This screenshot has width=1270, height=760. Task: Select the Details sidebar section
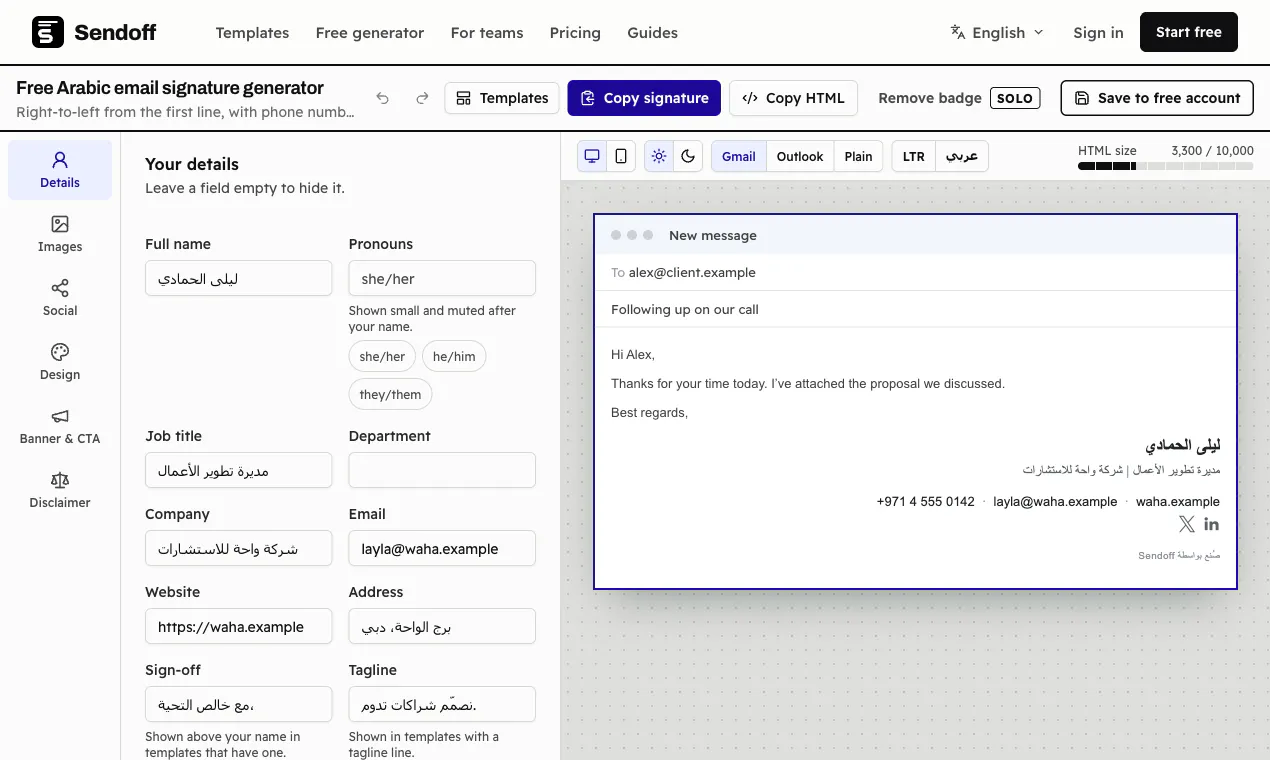[x=60, y=170]
